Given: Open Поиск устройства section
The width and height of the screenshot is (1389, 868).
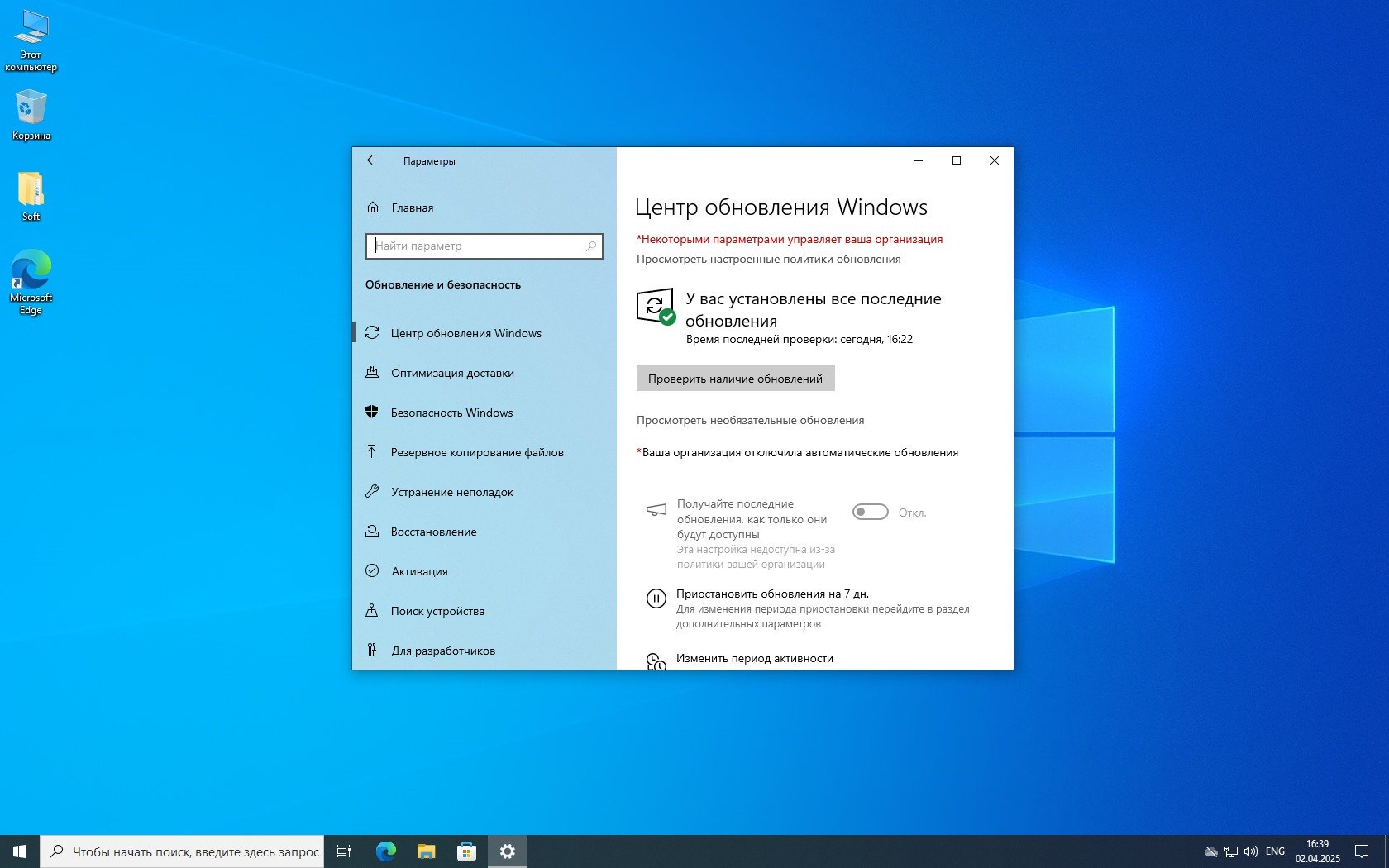Looking at the screenshot, I should (437, 611).
